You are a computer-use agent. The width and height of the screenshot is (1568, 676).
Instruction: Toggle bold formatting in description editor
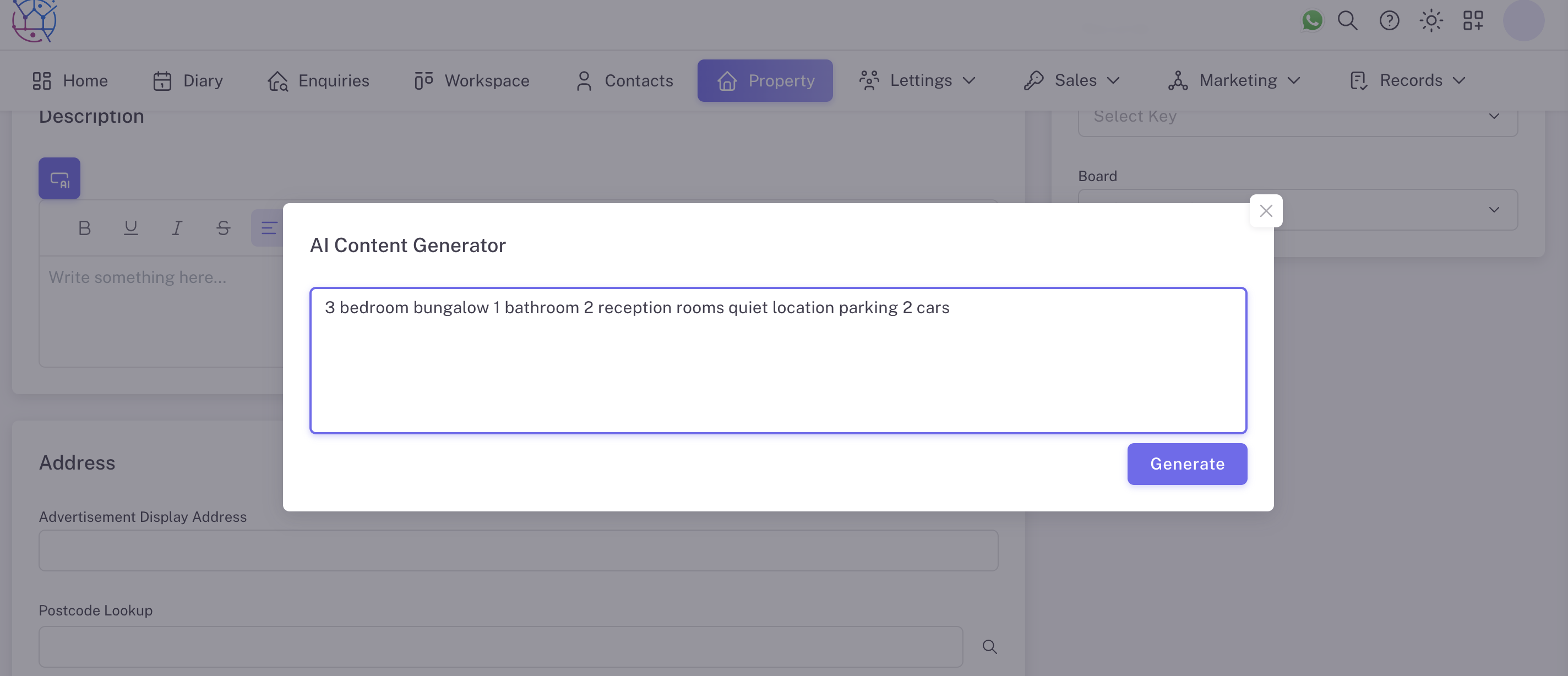(x=85, y=228)
